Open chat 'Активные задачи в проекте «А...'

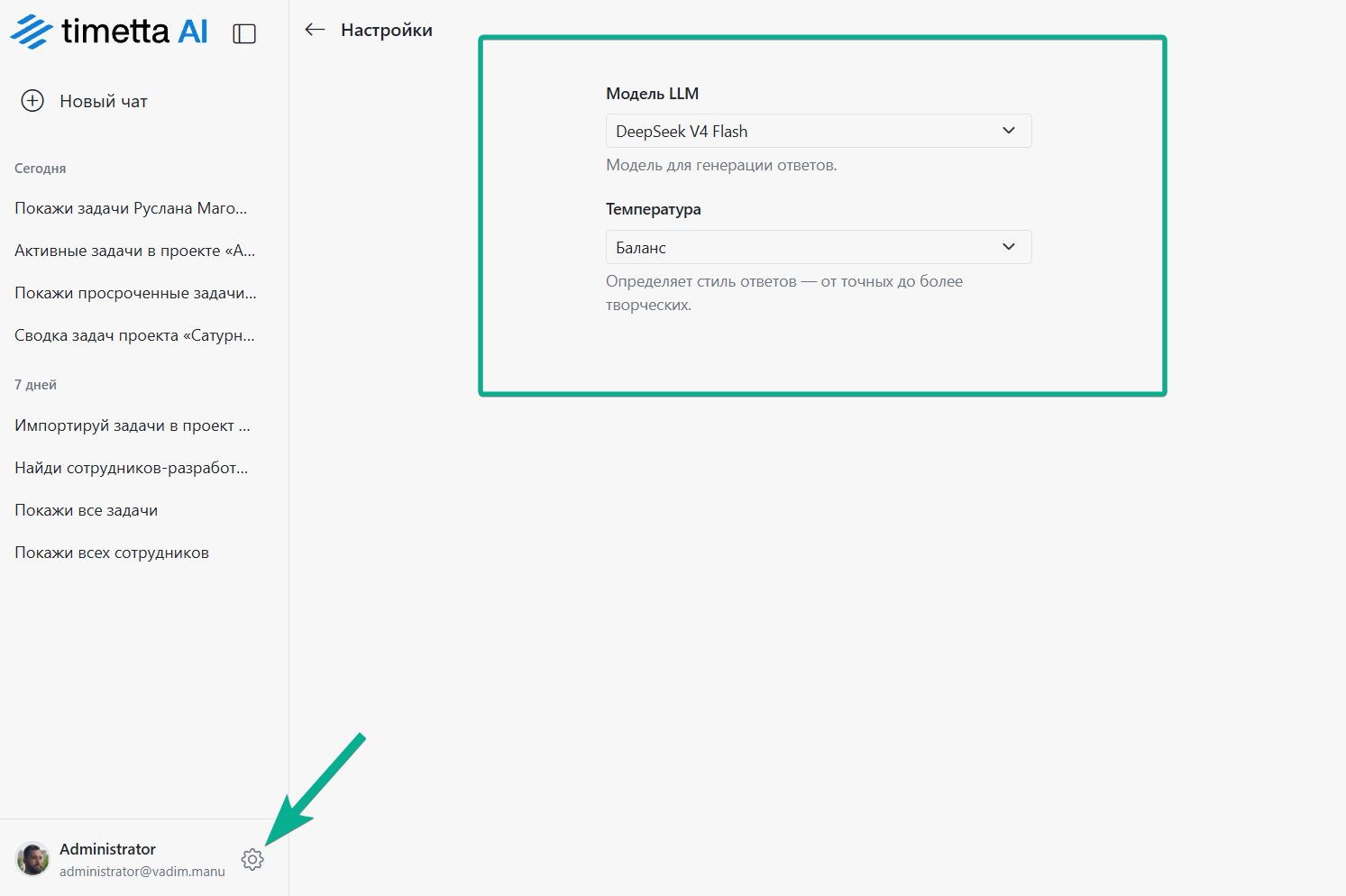click(x=135, y=251)
